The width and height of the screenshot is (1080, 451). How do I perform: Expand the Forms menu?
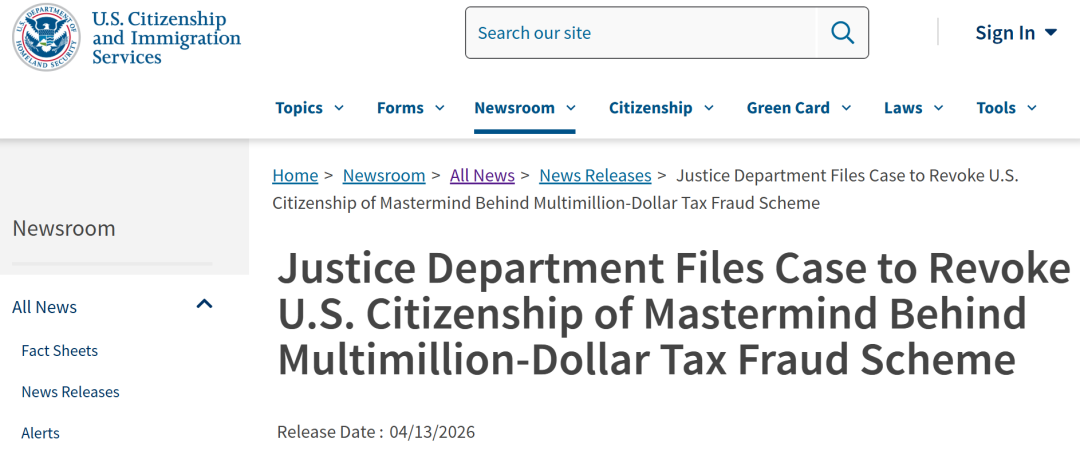point(411,108)
